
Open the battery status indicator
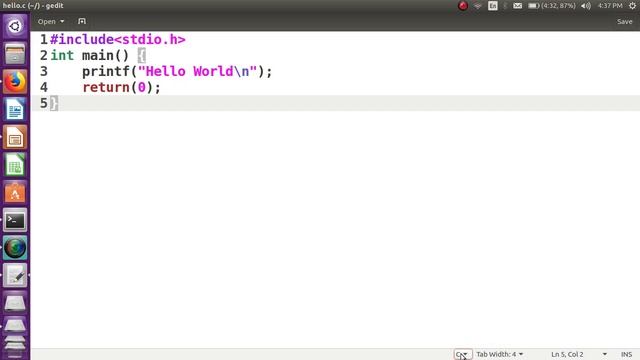click(x=551, y=6)
